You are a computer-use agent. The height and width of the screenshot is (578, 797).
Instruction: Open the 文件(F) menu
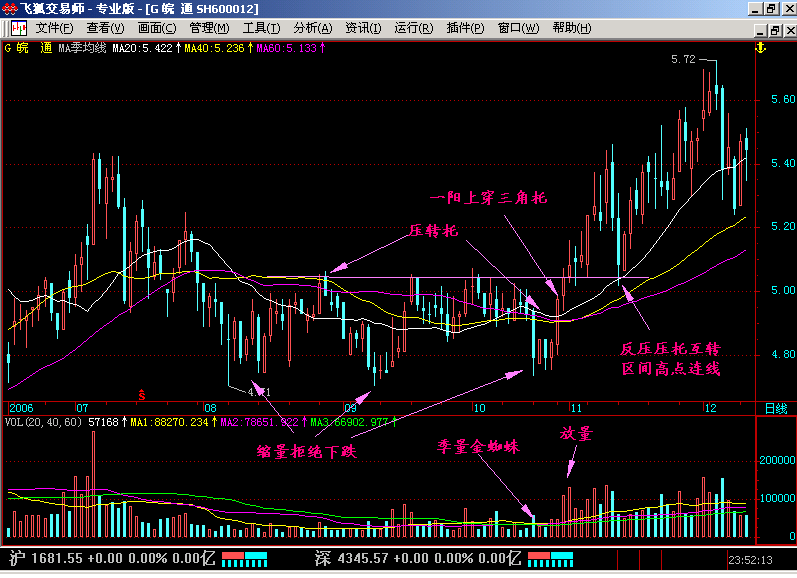(x=55, y=28)
